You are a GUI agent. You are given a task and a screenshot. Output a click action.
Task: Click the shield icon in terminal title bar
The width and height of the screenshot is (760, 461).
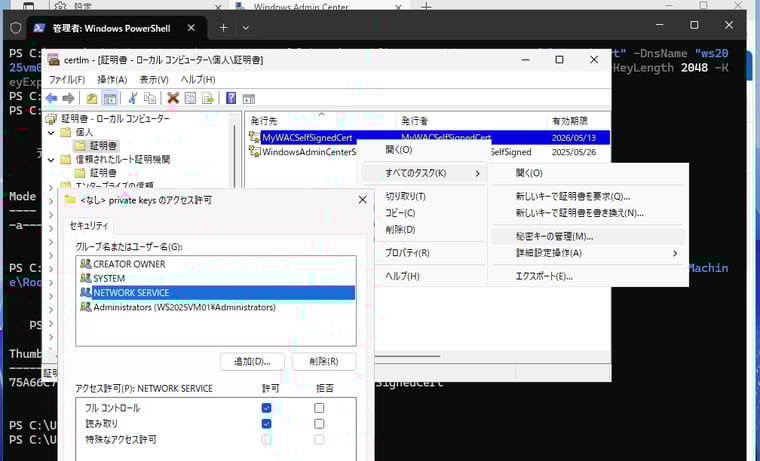coord(16,28)
